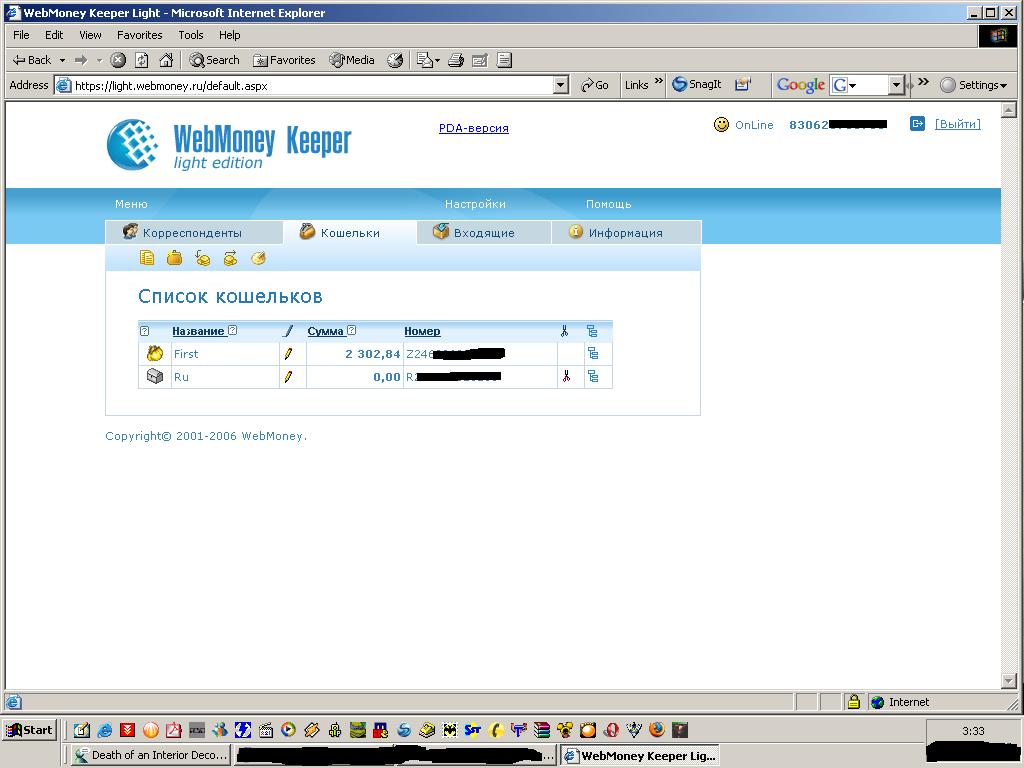Click the logout door icon near Выйти

coord(917,123)
